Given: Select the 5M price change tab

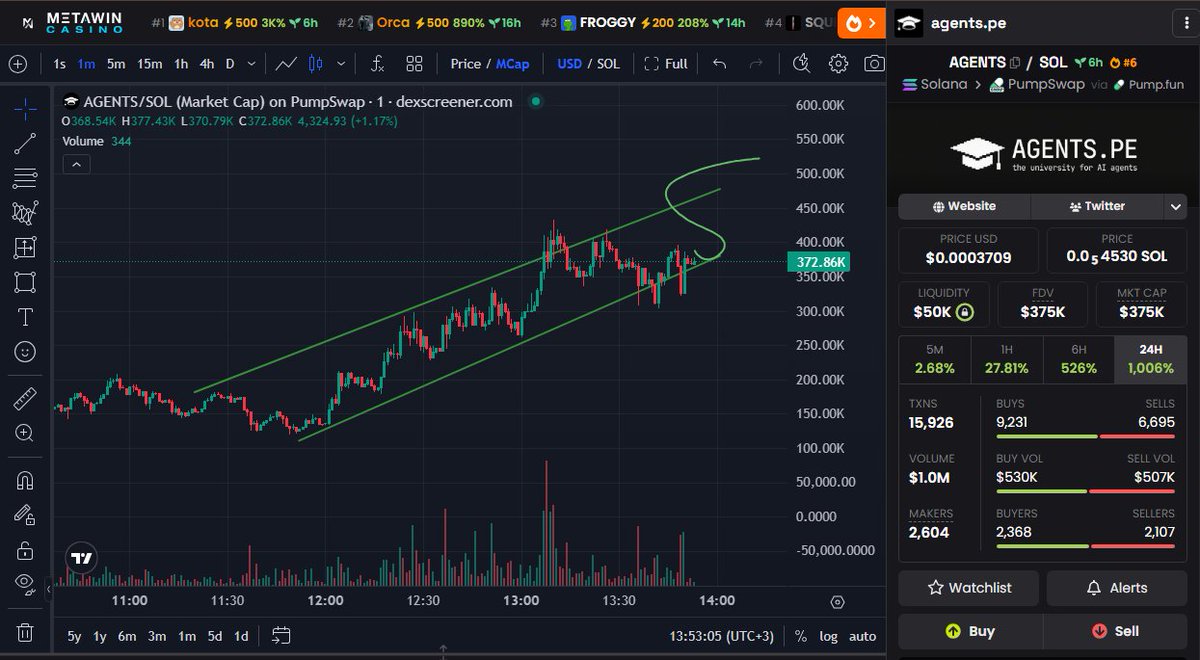Looking at the screenshot, I should [934, 360].
